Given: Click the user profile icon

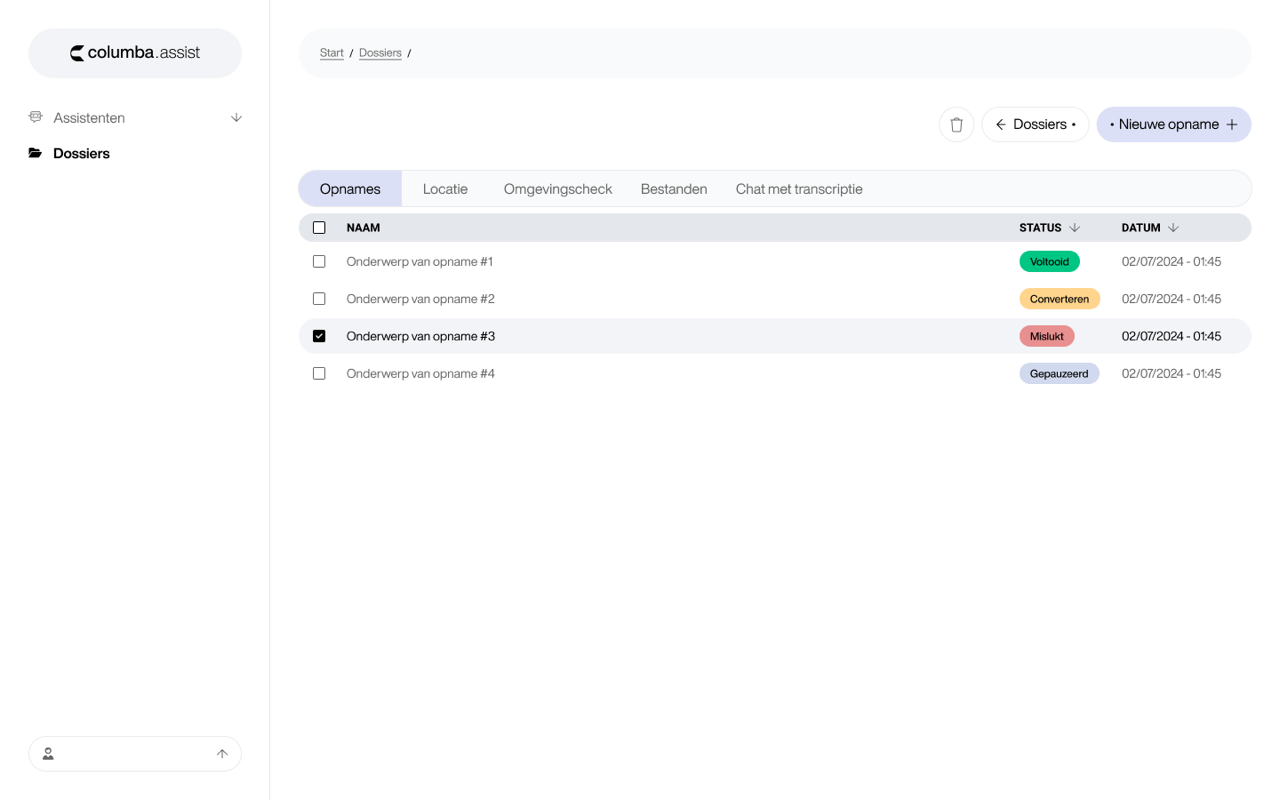Looking at the screenshot, I should tap(48, 754).
